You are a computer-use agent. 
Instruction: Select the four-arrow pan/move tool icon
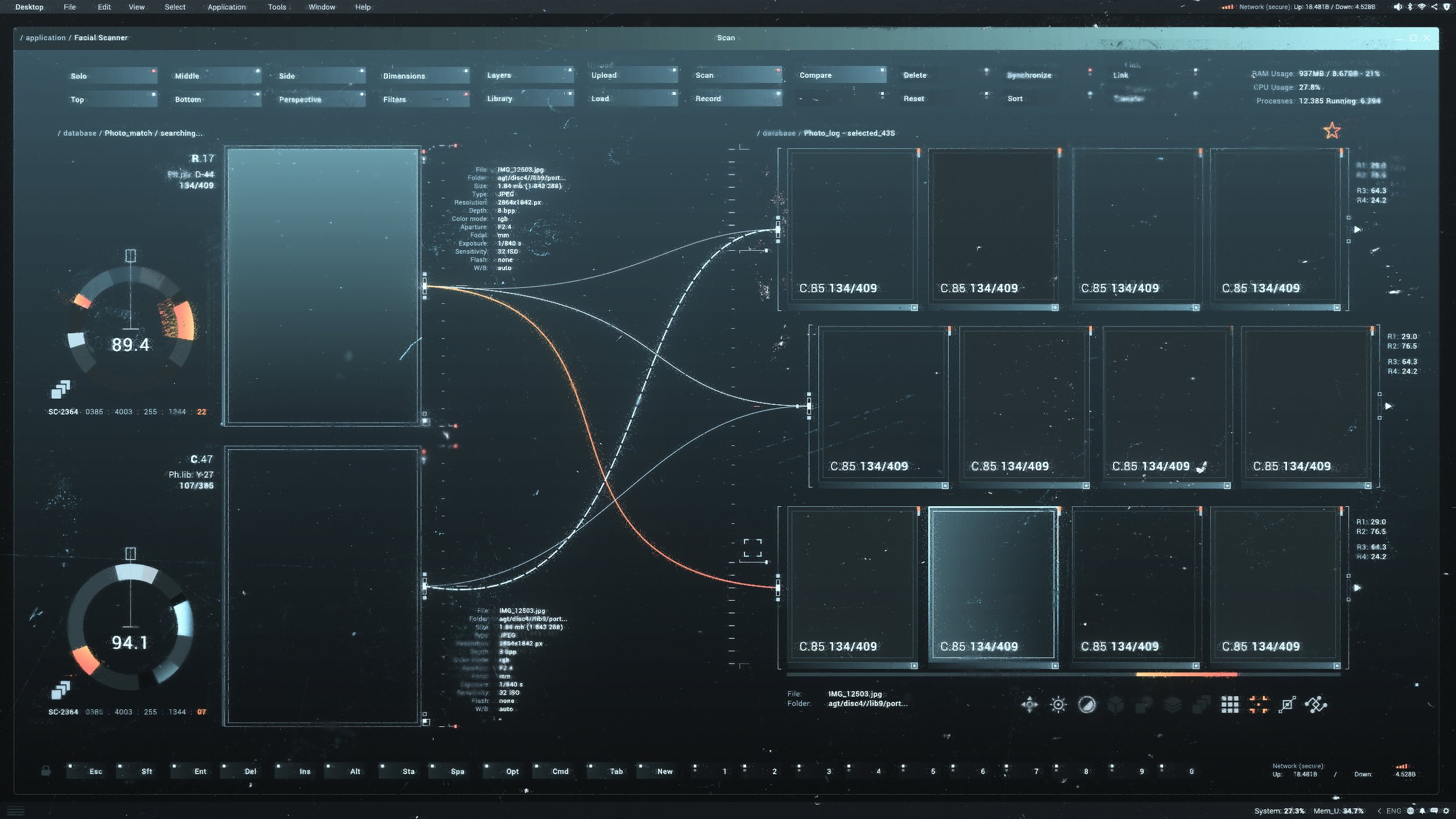(x=1029, y=705)
